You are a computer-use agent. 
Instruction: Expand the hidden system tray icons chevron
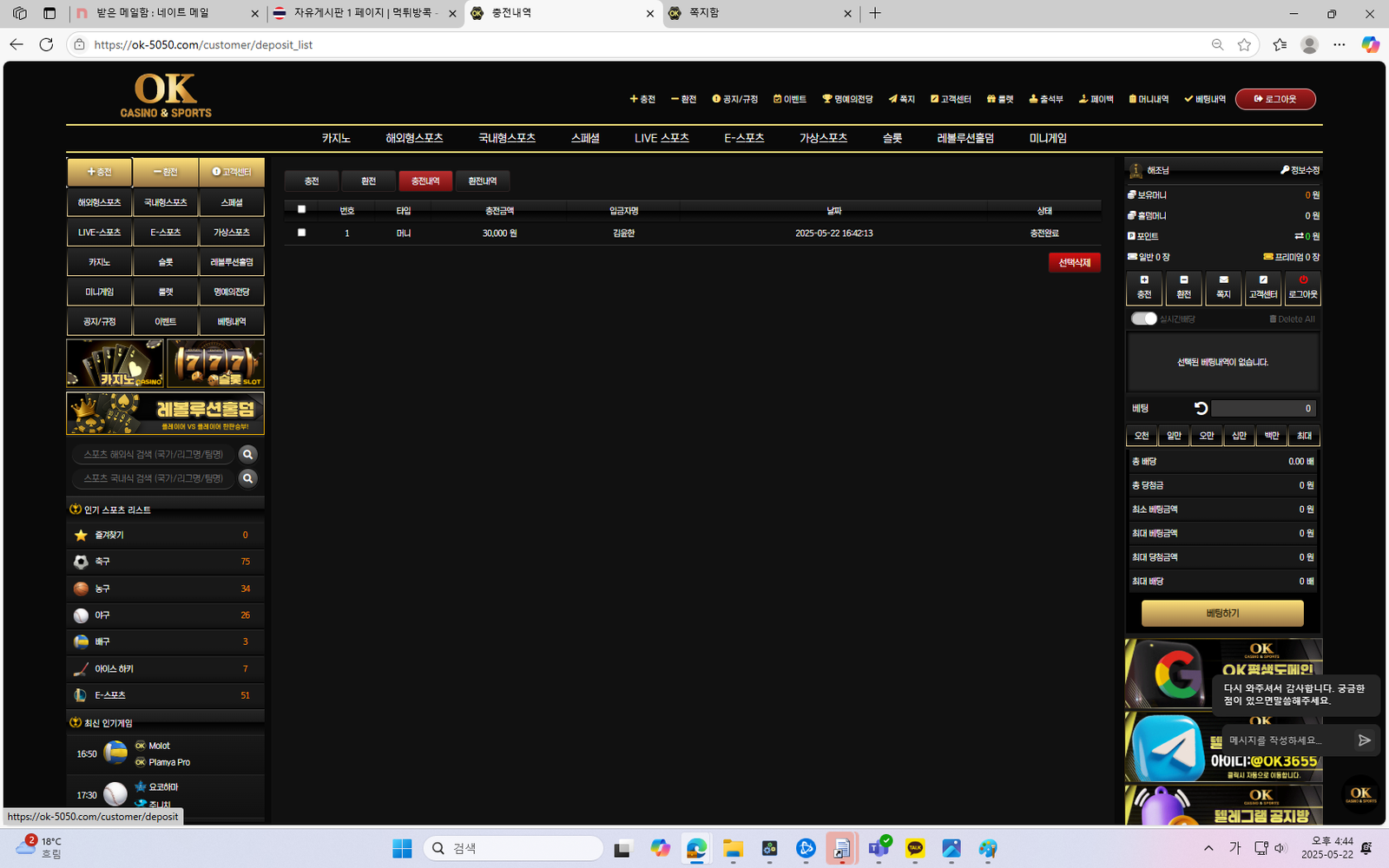[x=1208, y=848]
